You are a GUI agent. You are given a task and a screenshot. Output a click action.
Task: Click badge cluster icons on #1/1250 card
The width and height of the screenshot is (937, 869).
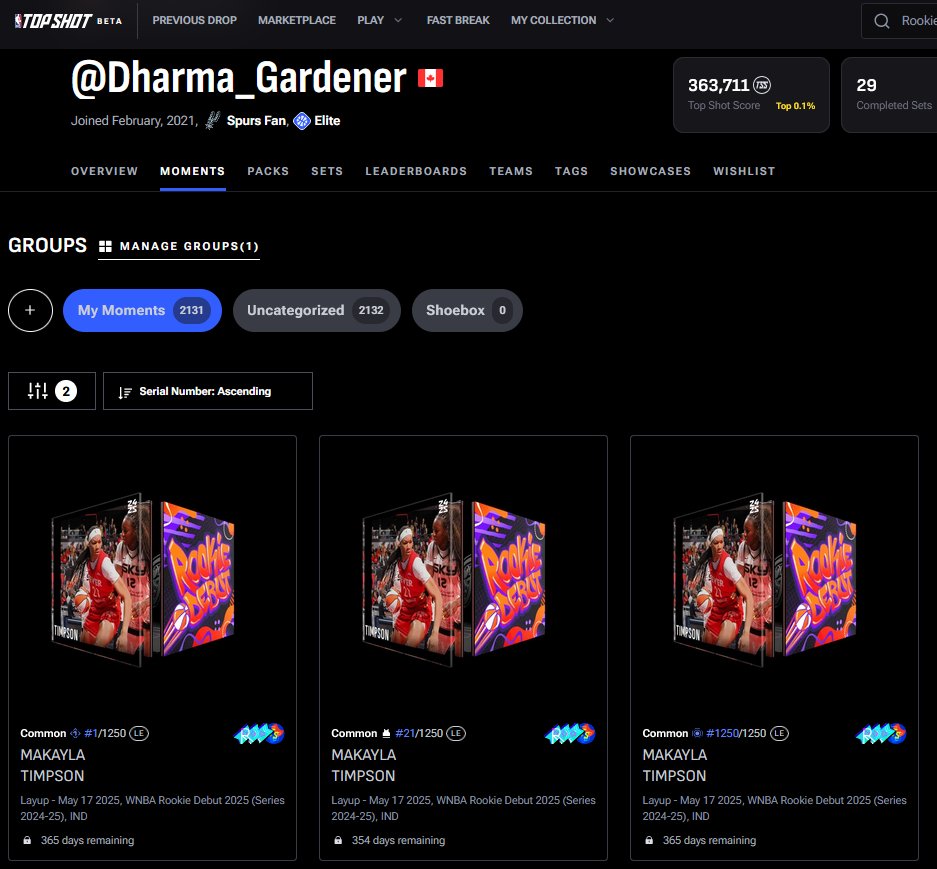(x=259, y=733)
